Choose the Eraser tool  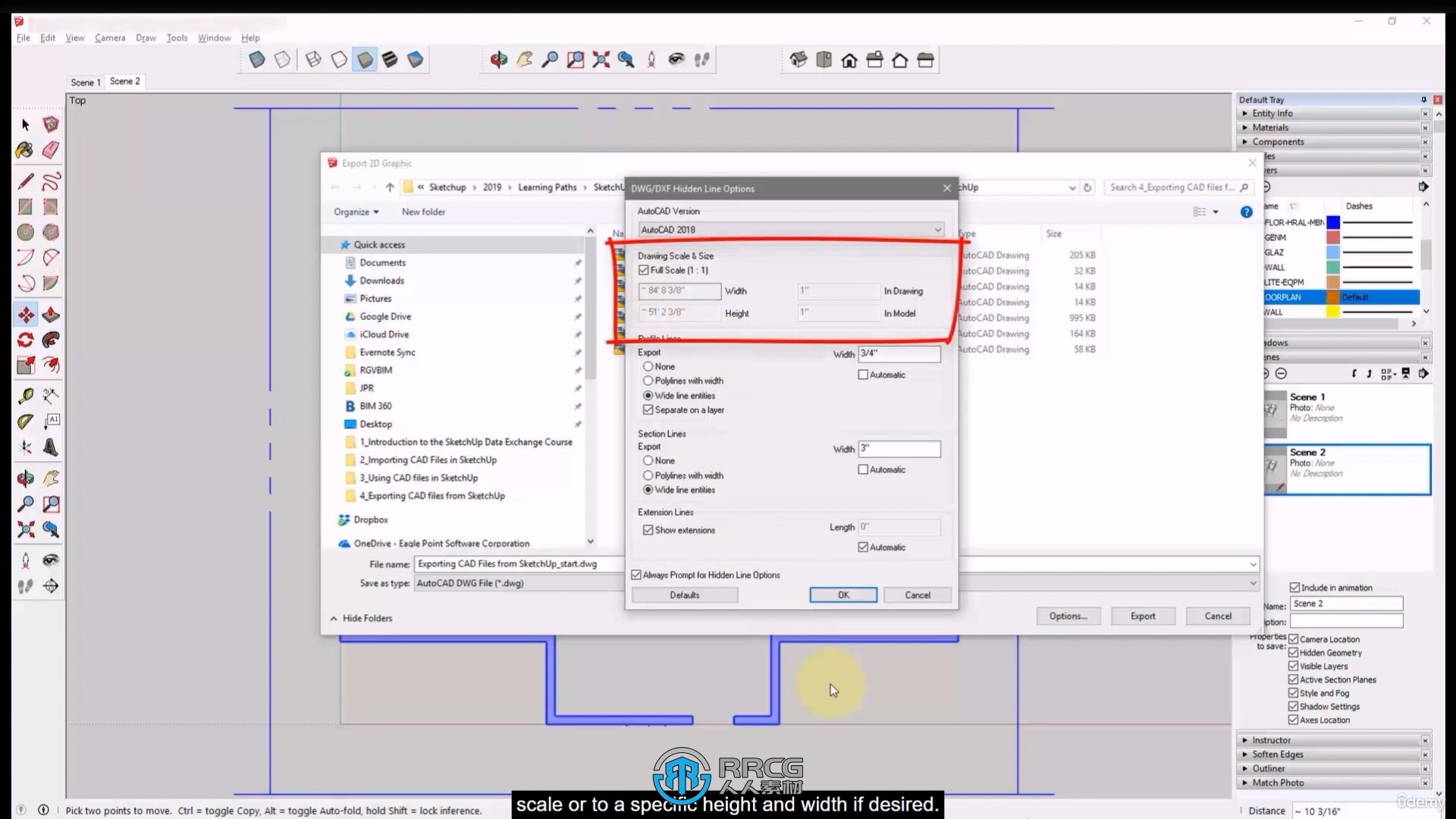(51, 150)
